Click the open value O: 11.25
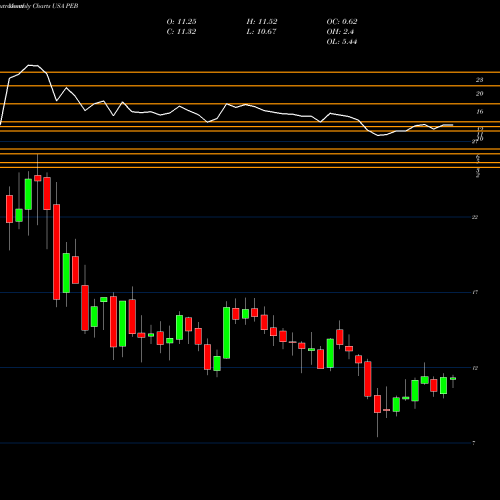This screenshot has width=500, height=500. coord(181,22)
